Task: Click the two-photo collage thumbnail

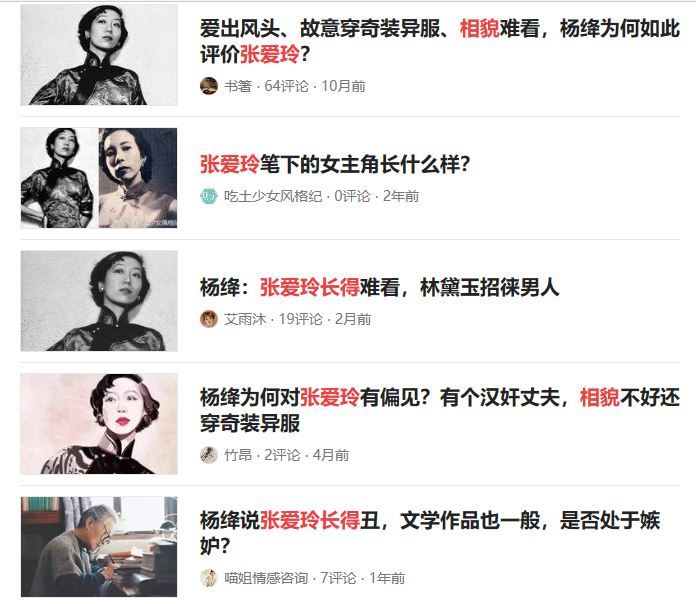Action: click(x=99, y=178)
